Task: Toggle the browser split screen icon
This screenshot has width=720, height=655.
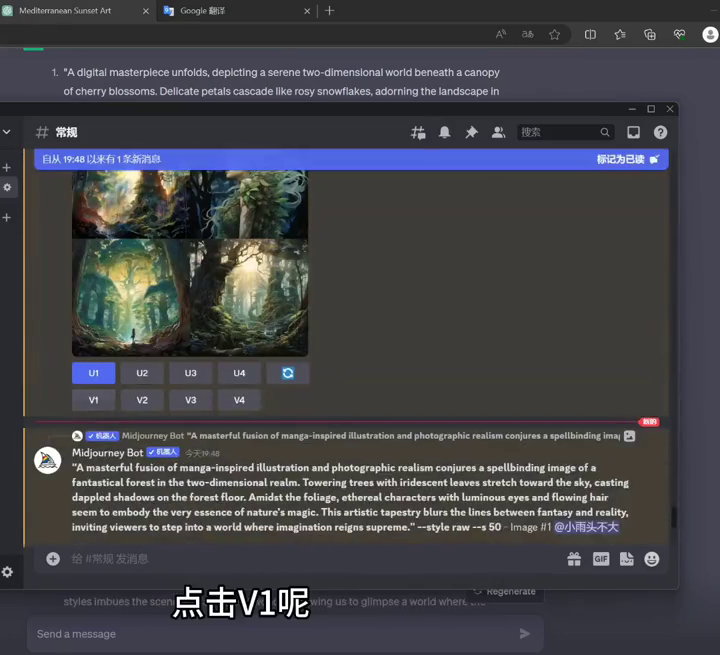Action: coord(590,34)
